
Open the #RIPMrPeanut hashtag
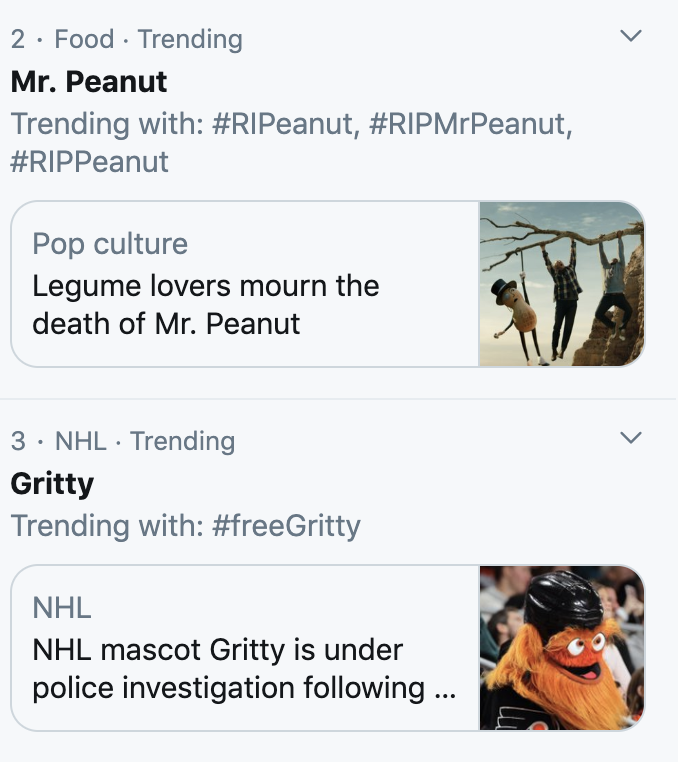coord(466,124)
